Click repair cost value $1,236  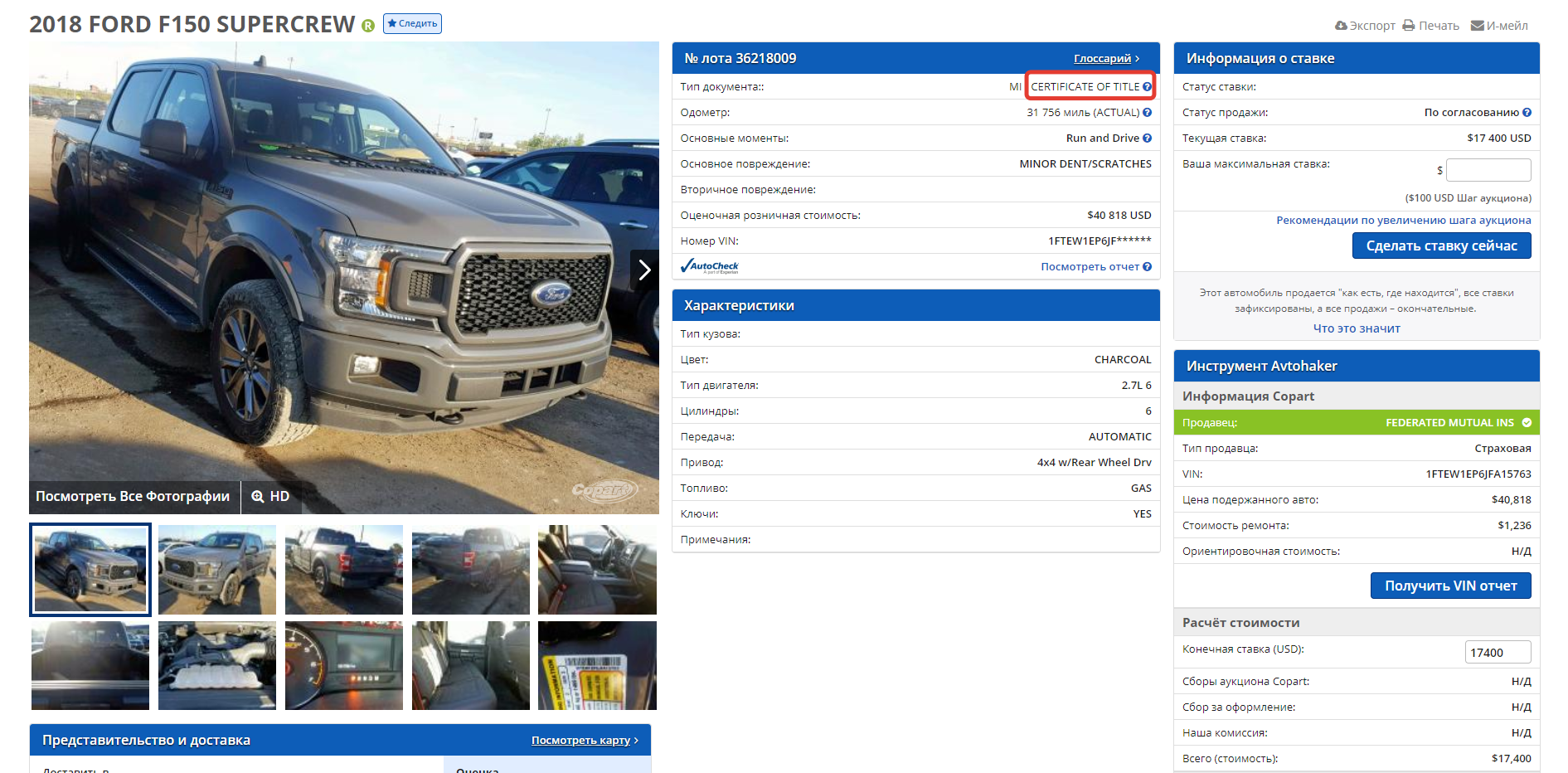1514,525
